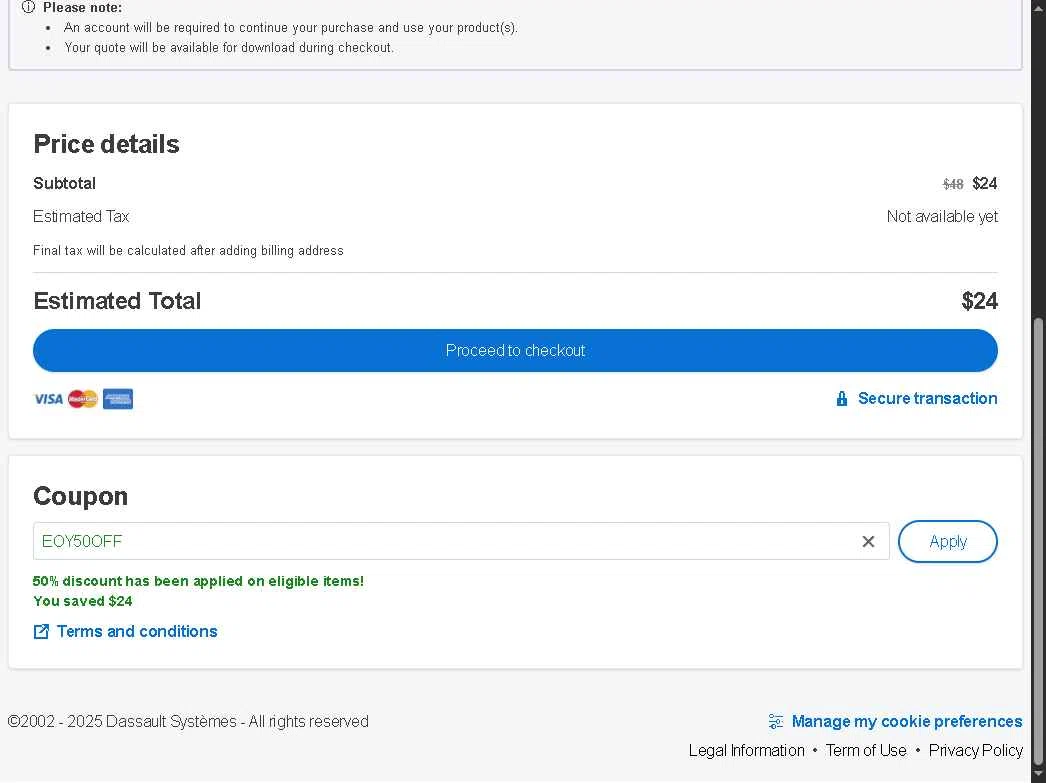Click the vertical scrollbar thumb
The image size is (1046, 783).
pyautogui.click(x=1038, y=540)
